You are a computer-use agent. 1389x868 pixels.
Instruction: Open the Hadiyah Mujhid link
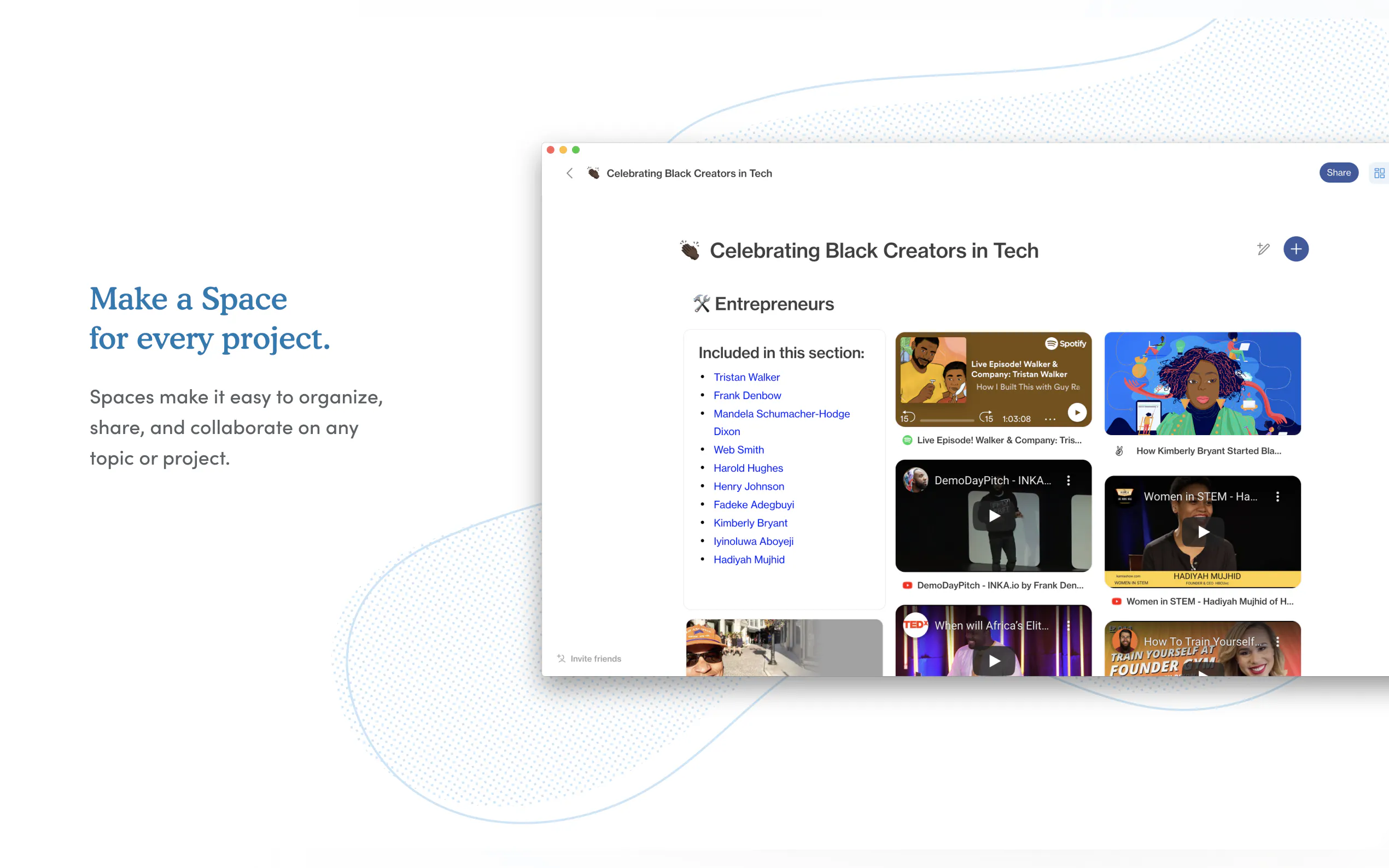click(748, 559)
